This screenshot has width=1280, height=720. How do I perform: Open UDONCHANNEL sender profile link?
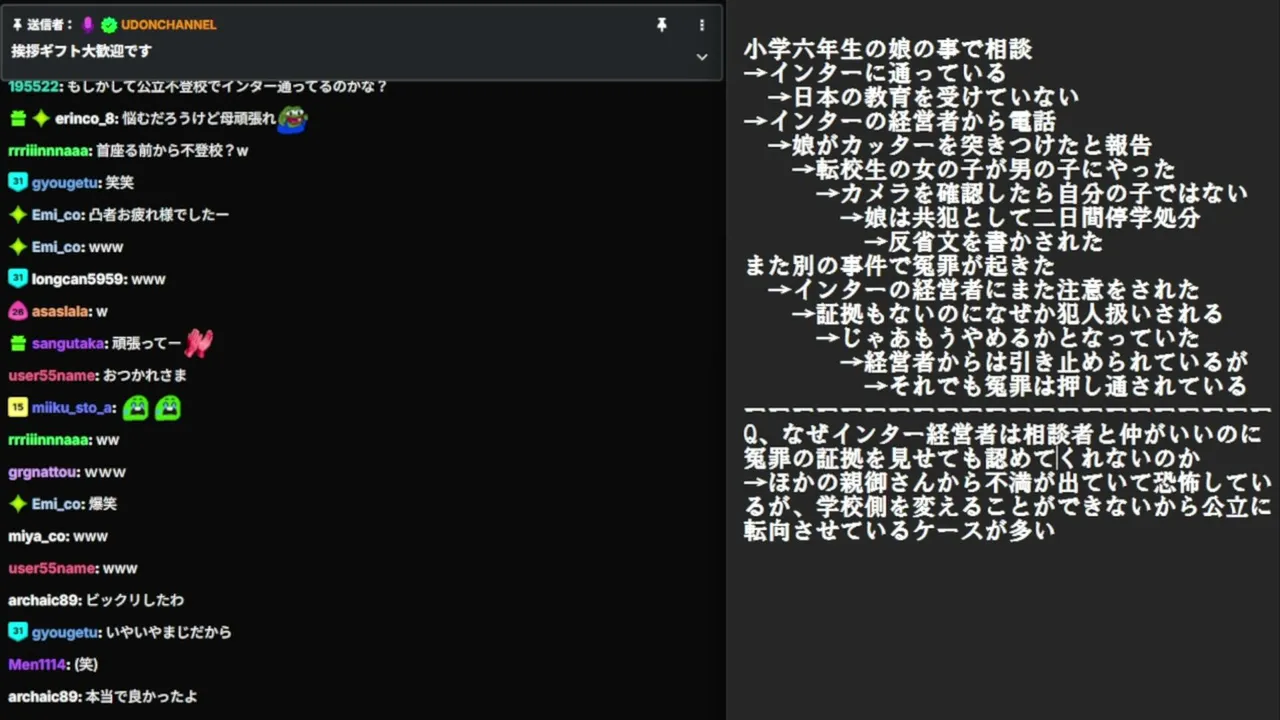click(x=168, y=25)
